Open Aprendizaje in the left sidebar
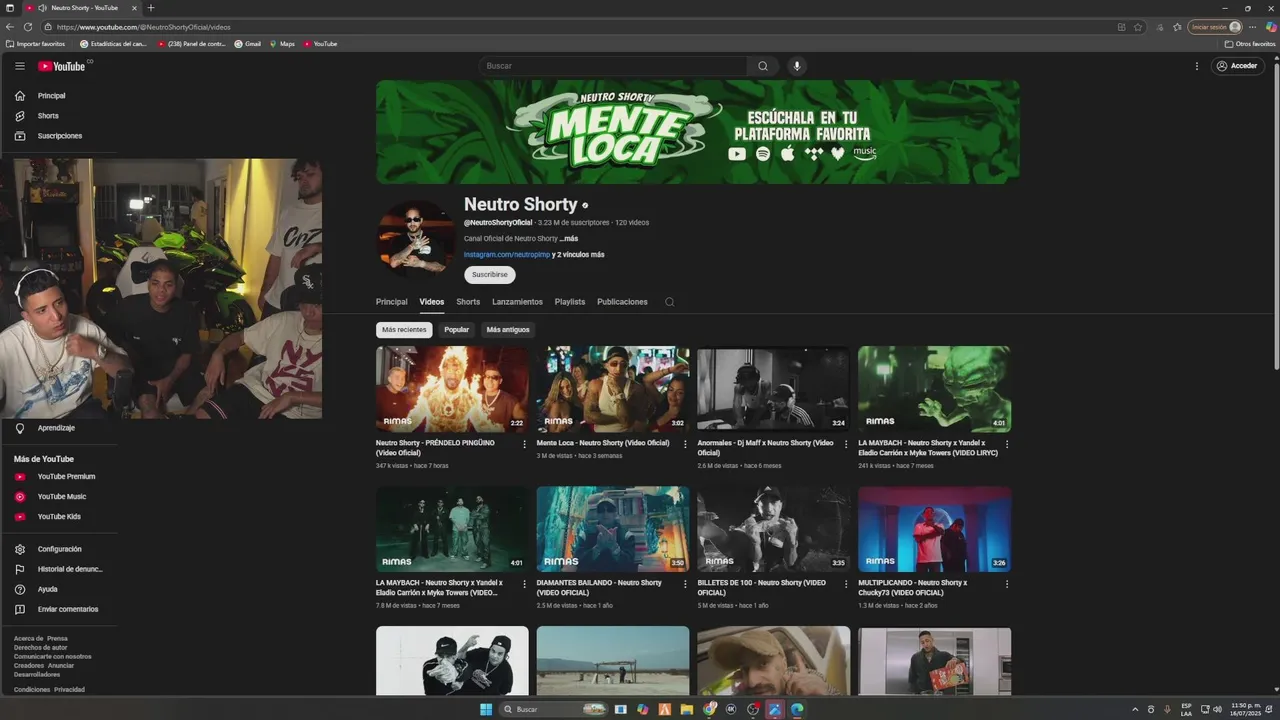Screen dimensions: 1280x720 [x=60, y=428]
